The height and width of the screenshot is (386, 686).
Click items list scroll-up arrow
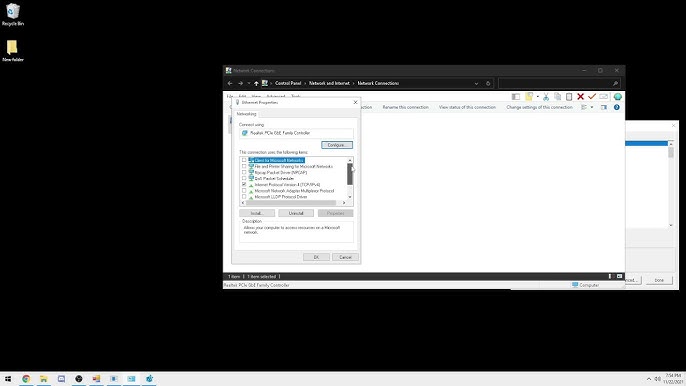[x=350, y=160]
